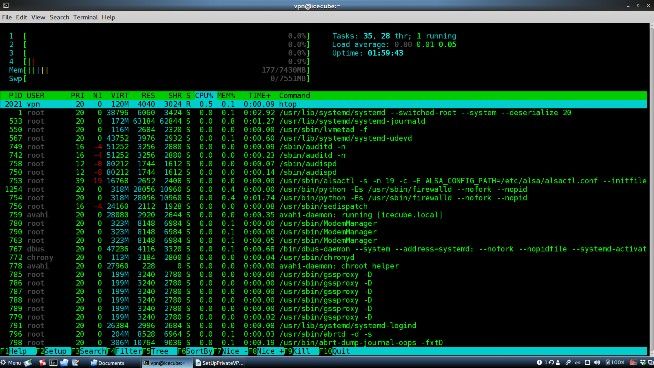Screen dimensions: 654x368
Task: Sort by the PRI column header
Action: click(x=77, y=96)
